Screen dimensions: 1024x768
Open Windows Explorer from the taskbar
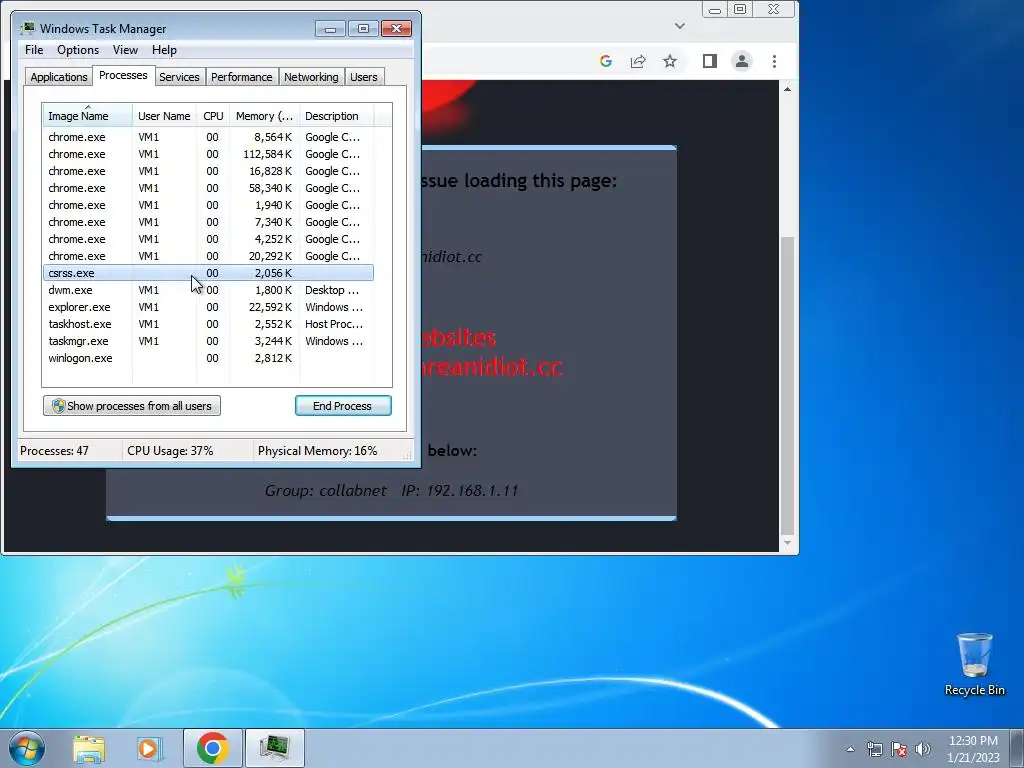89,748
